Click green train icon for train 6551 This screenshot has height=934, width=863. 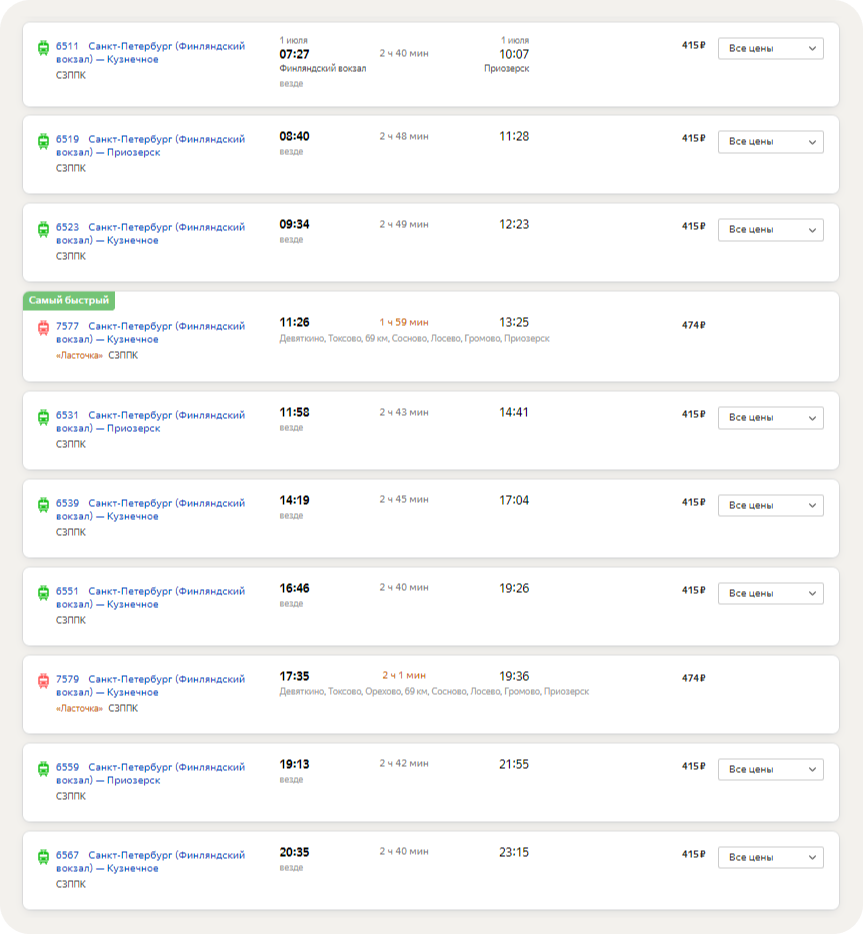point(43,591)
